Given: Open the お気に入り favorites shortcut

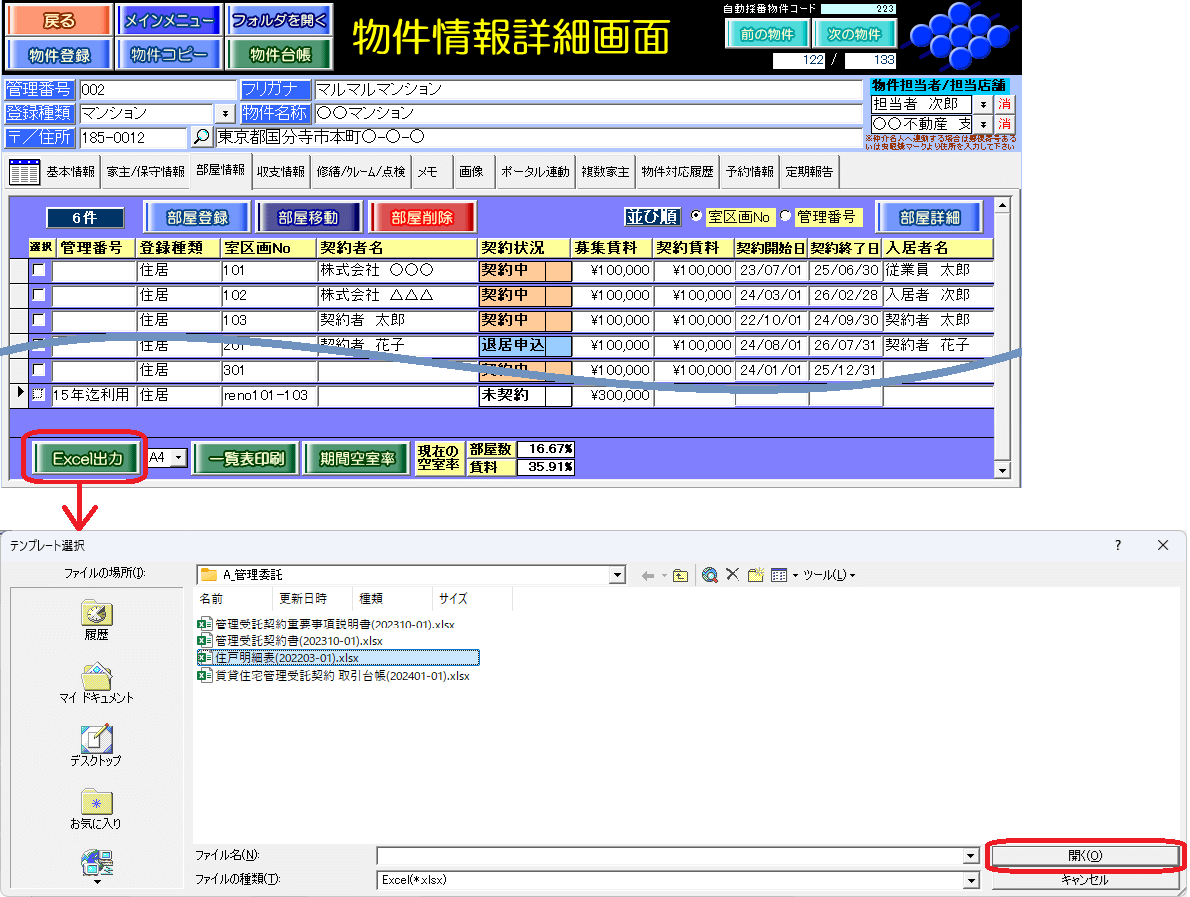Looking at the screenshot, I should (96, 809).
